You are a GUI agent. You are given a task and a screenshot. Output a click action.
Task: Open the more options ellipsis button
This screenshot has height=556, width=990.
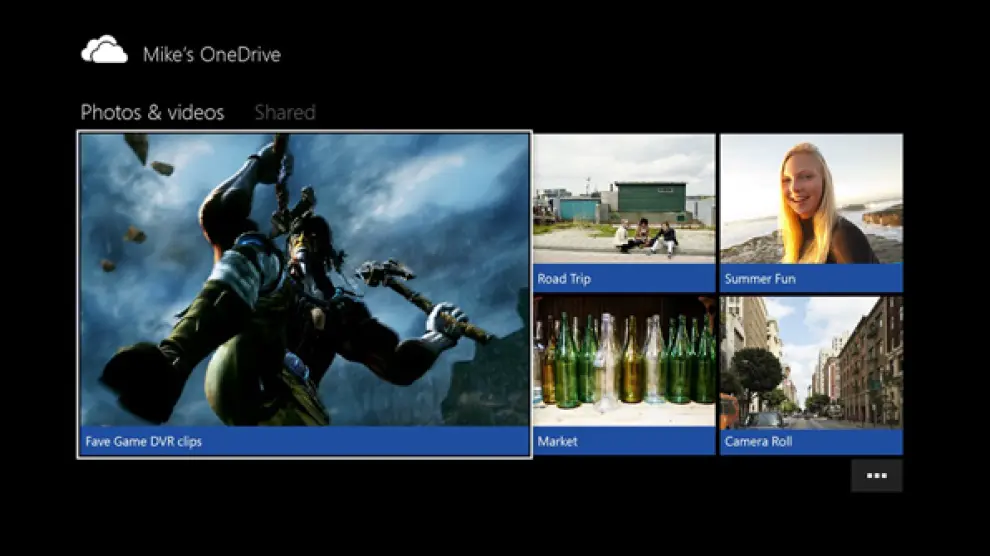(876, 476)
